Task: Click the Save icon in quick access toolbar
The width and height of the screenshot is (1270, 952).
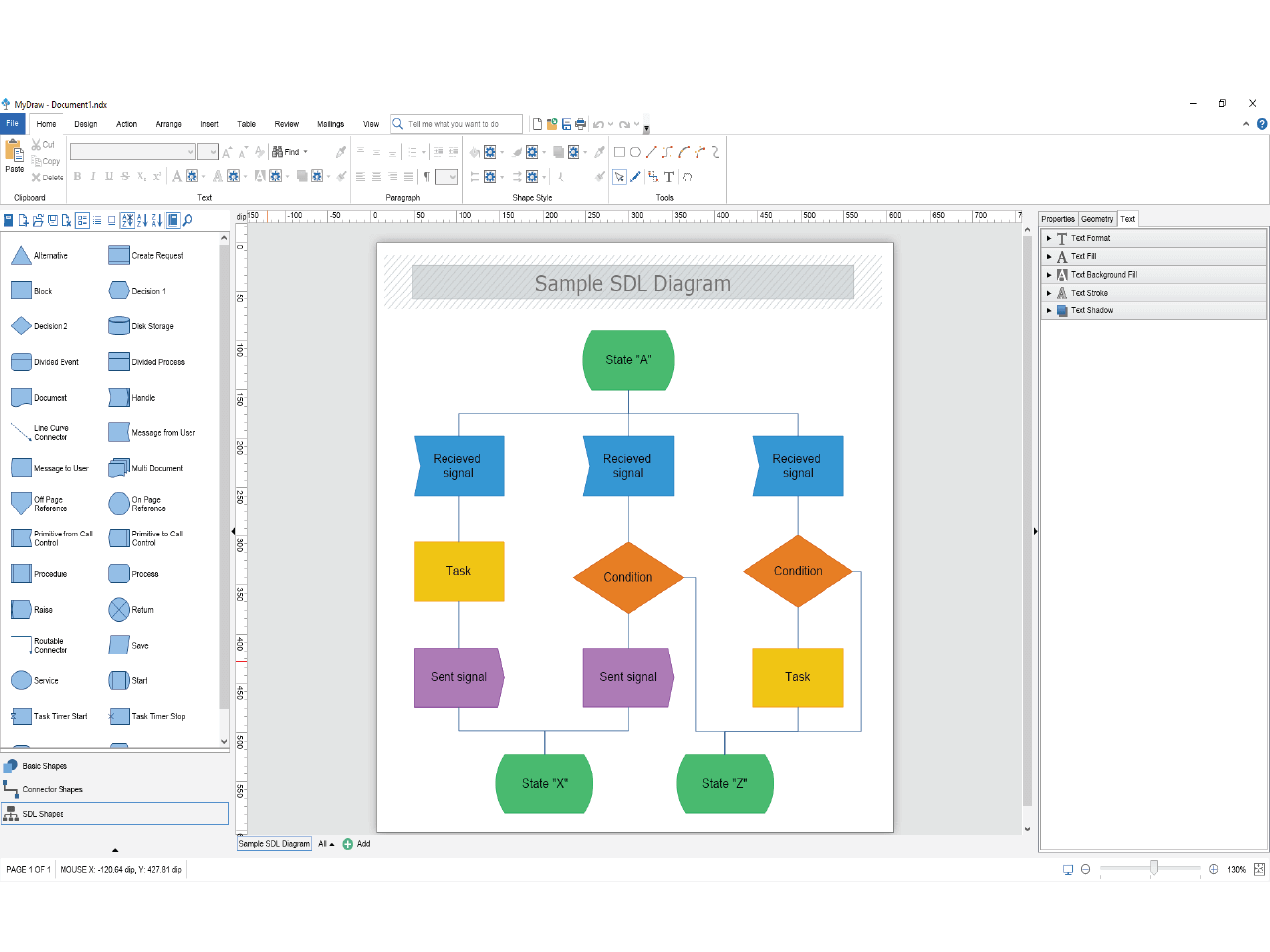Action: [x=567, y=124]
